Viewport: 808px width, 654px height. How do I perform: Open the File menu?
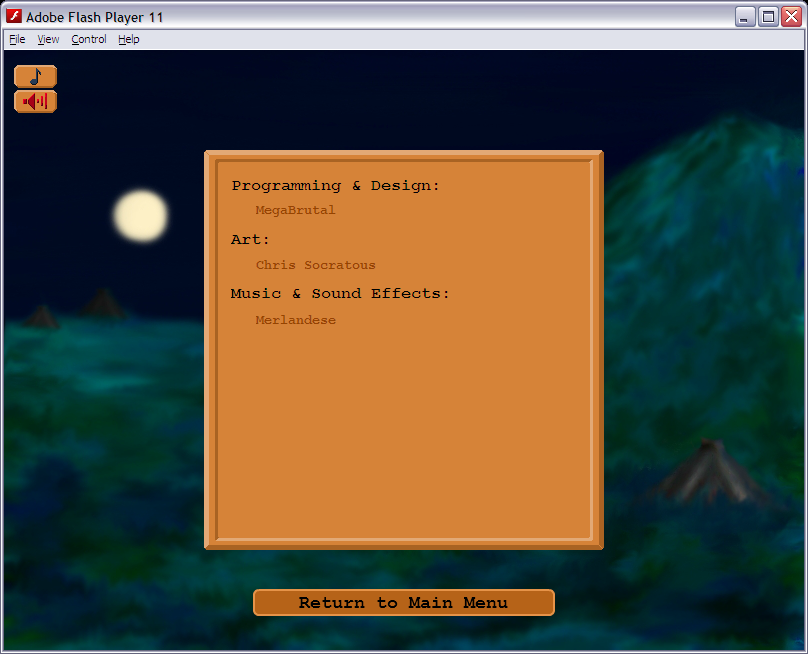[x=17, y=39]
